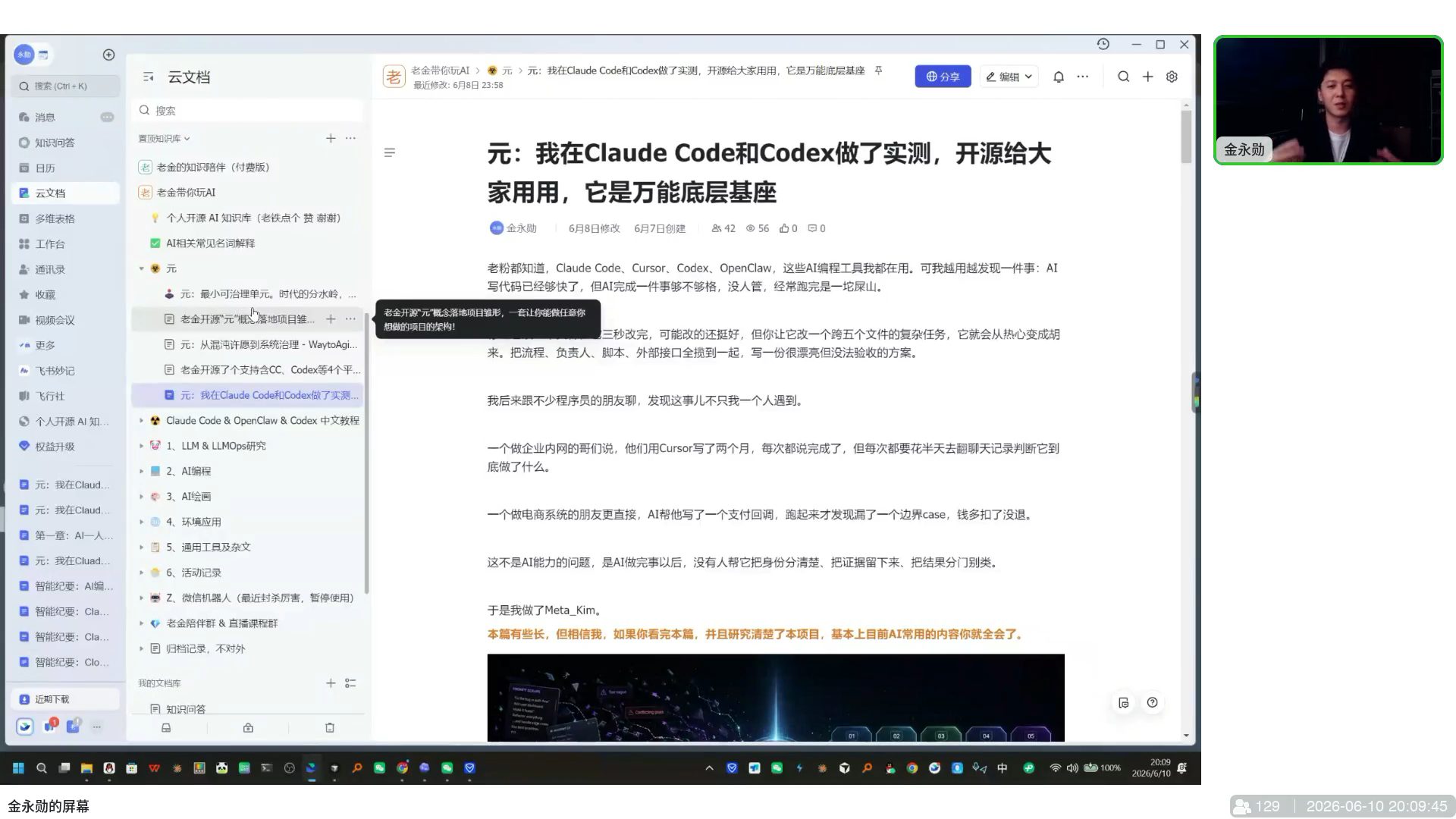The height and width of the screenshot is (819, 1456).
Task: Click the history clock icon in title bar
Action: click(1103, 44)
